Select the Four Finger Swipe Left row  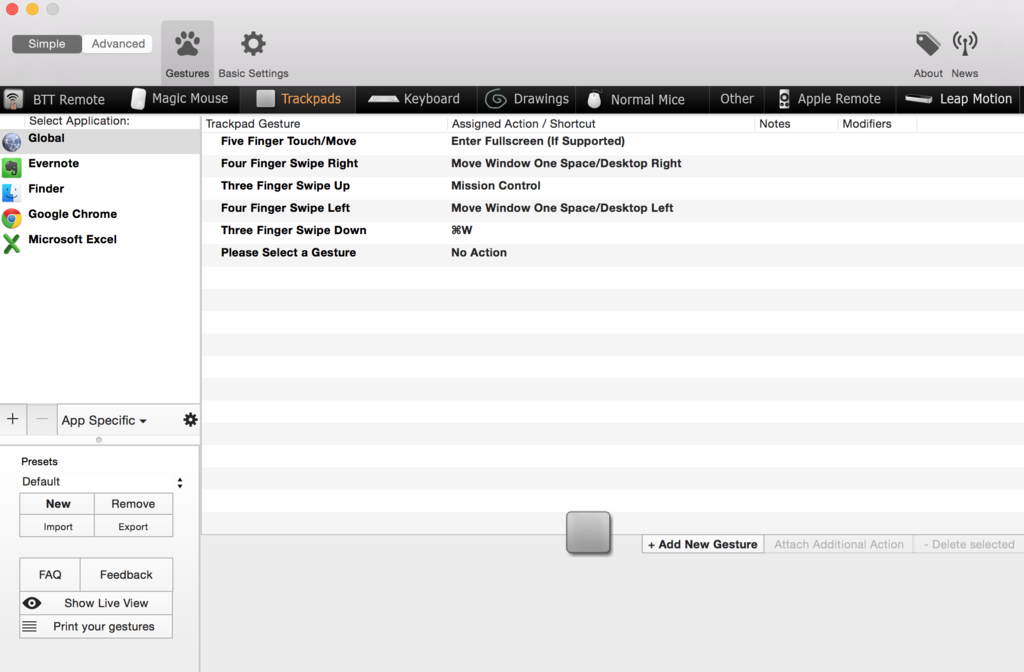[613, 208]
